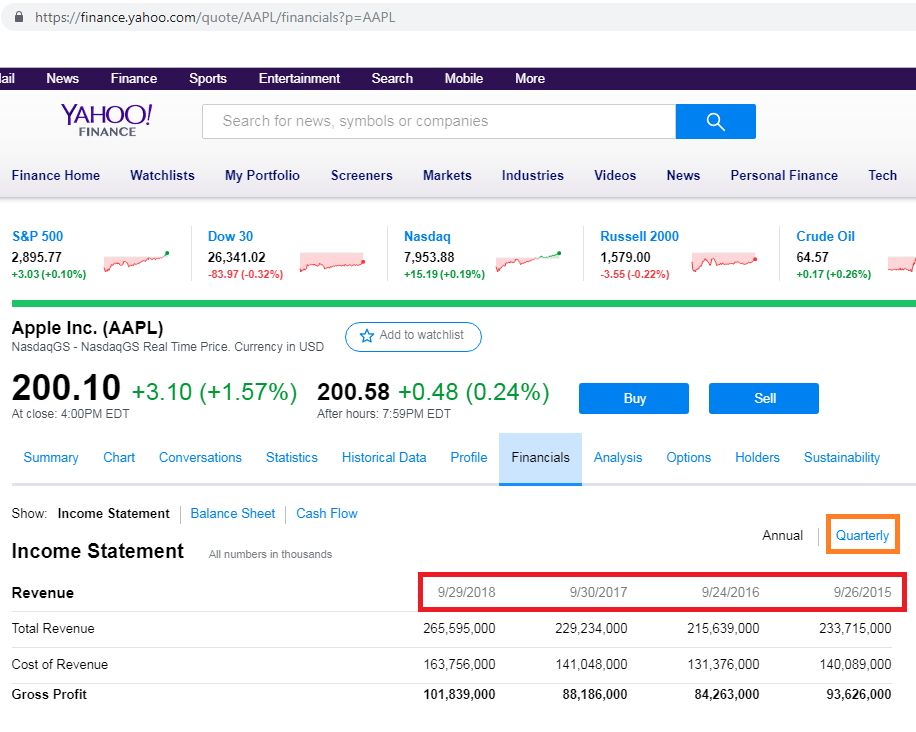The width and height of the screenshot is (916, 732).
Task: Open the Russell 2000 sparkline chart
Action: click(724, 262)
